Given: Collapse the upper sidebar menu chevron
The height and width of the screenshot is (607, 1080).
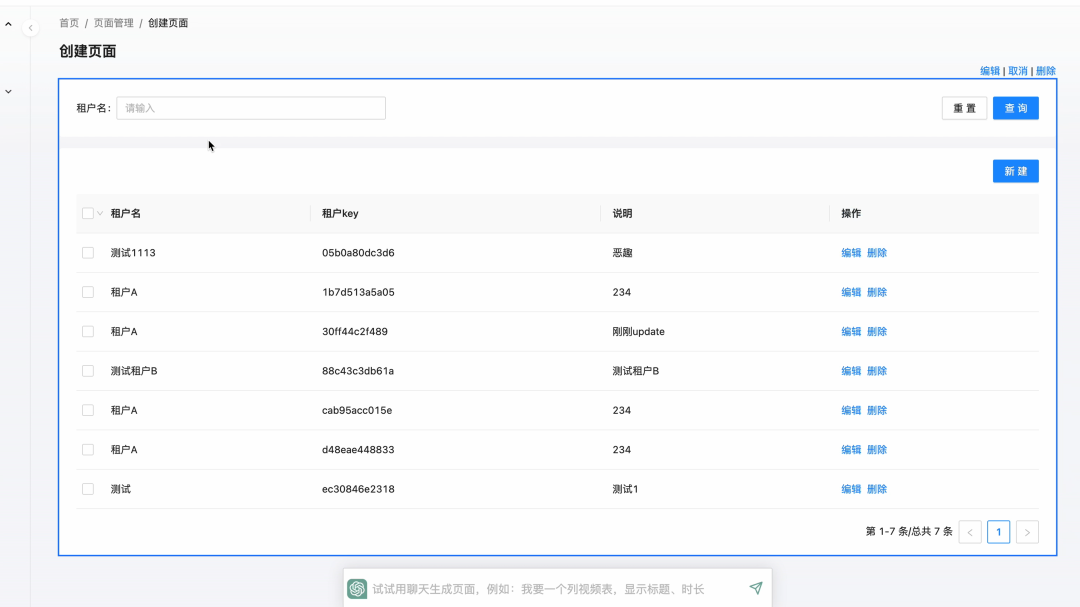Looking at the screenshot, I should (8, 24).
